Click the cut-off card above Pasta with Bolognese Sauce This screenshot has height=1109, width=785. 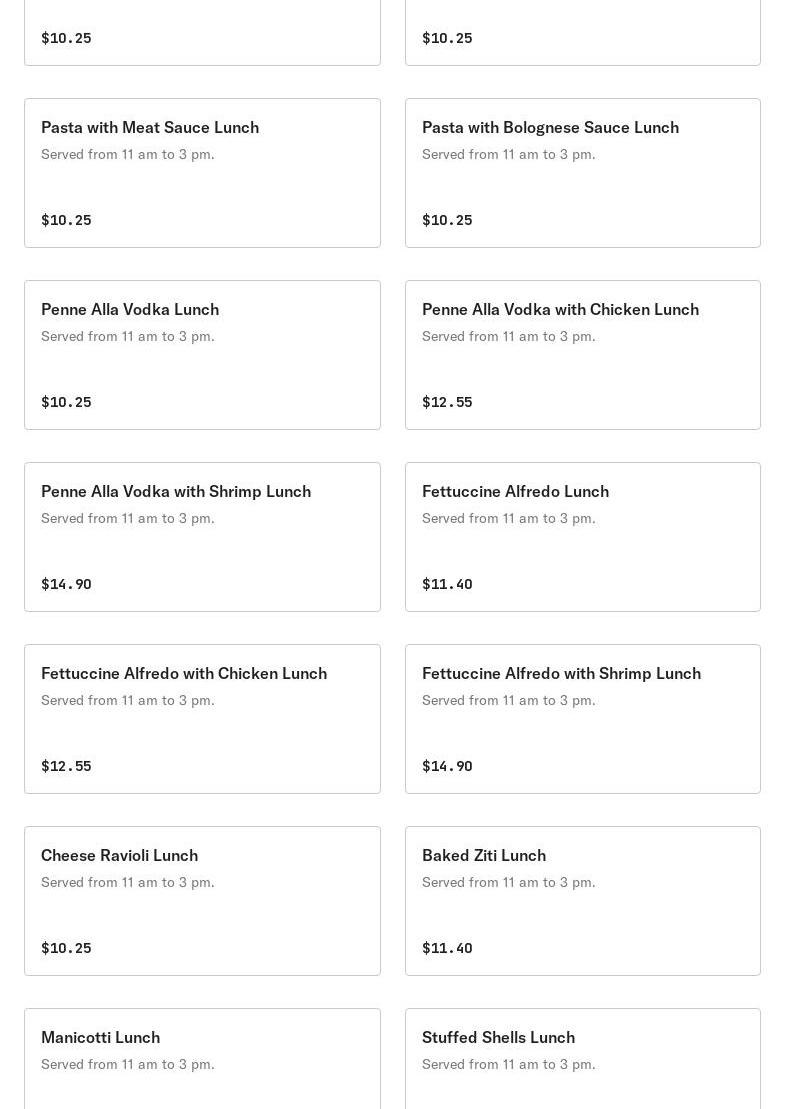pyautogui.click(x=582, y=32)
